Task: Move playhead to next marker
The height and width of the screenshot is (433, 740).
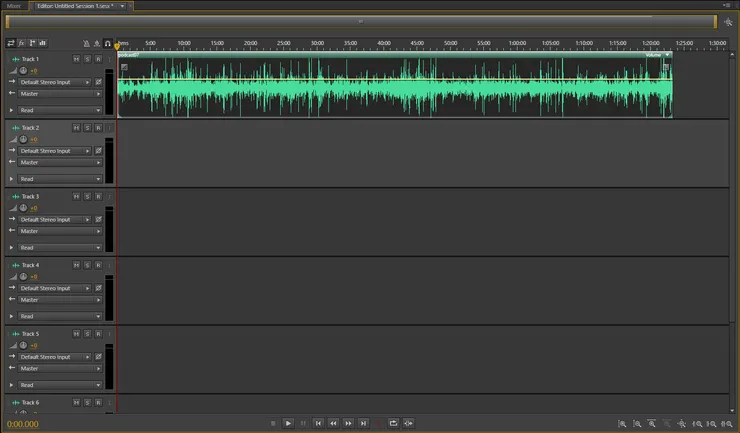Action: pyautogui.click(x=363, y=424)
